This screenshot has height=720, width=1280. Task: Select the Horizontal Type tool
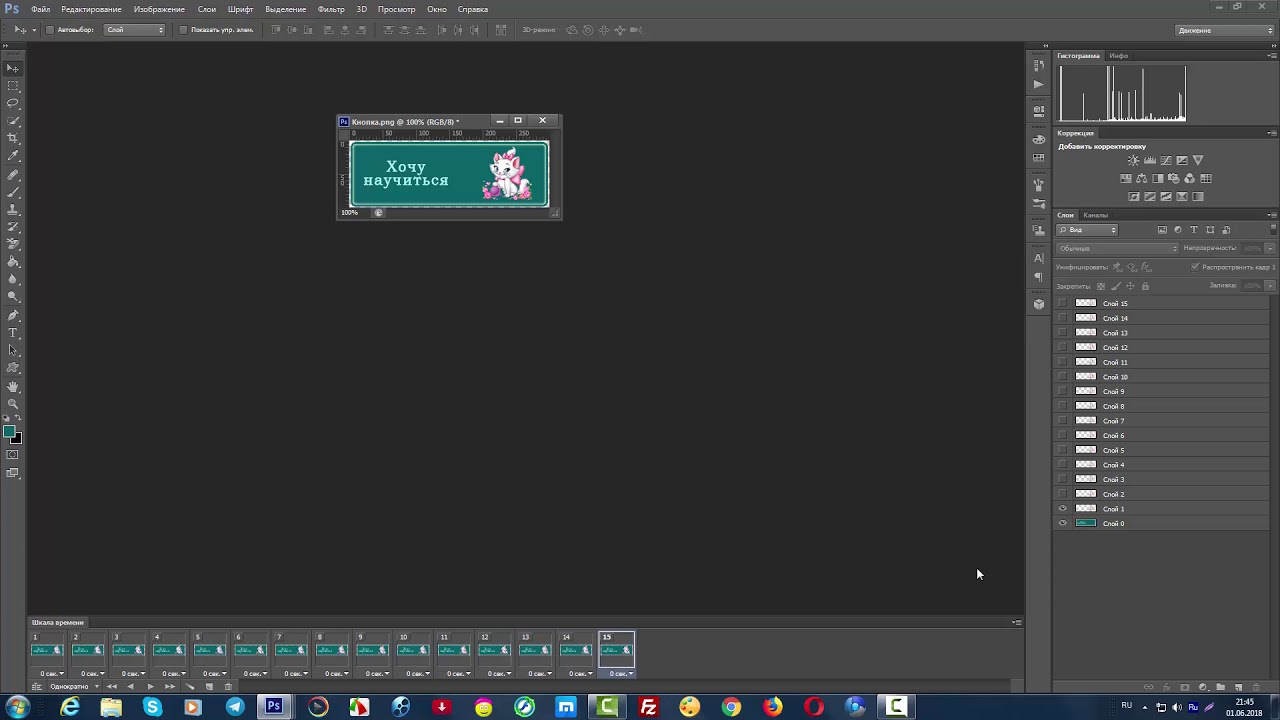tap(13, 333)
